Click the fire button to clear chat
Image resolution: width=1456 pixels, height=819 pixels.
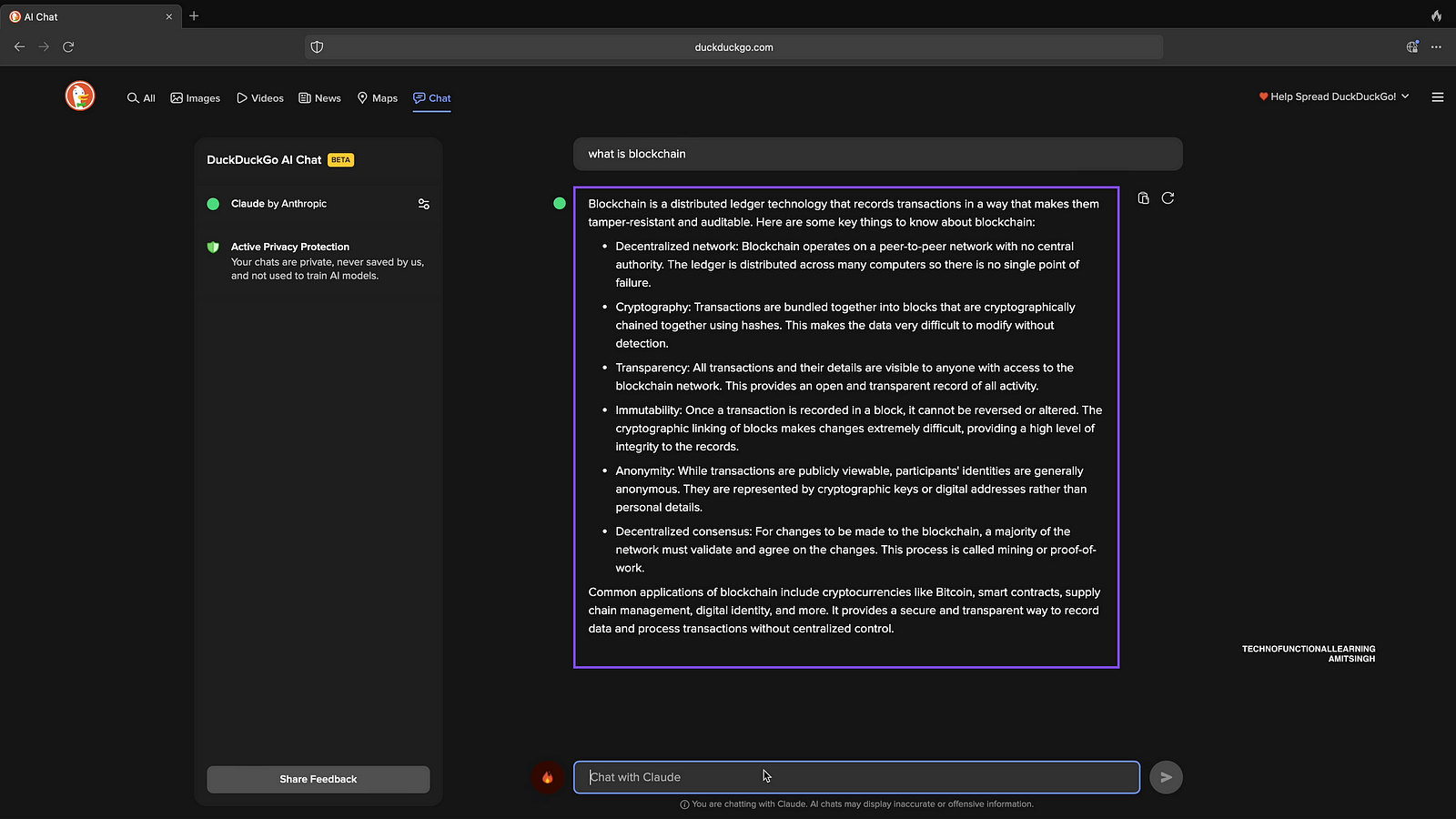(x=547, y=777)
